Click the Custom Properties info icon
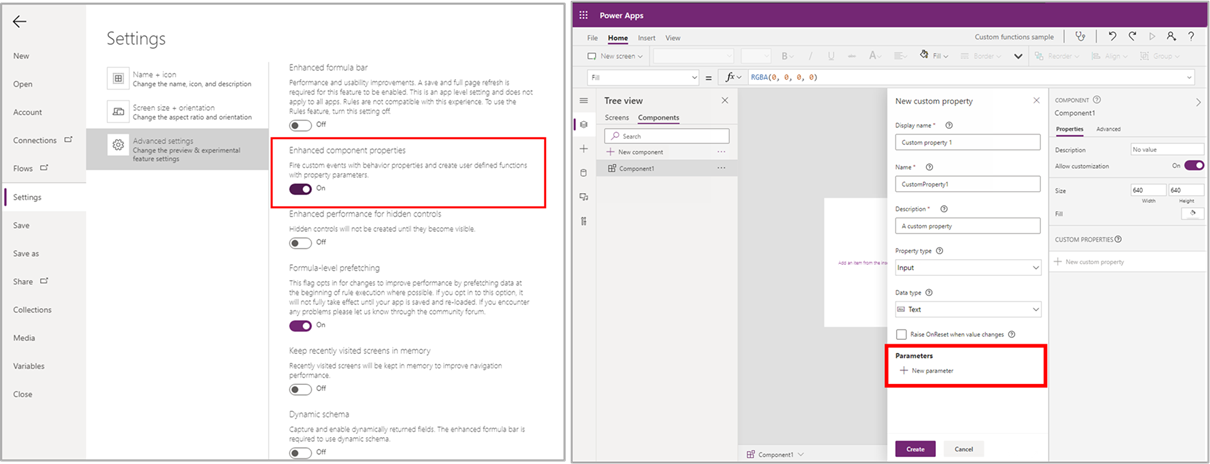This screenshot has width=1210, height=464. pos(1119,240)
